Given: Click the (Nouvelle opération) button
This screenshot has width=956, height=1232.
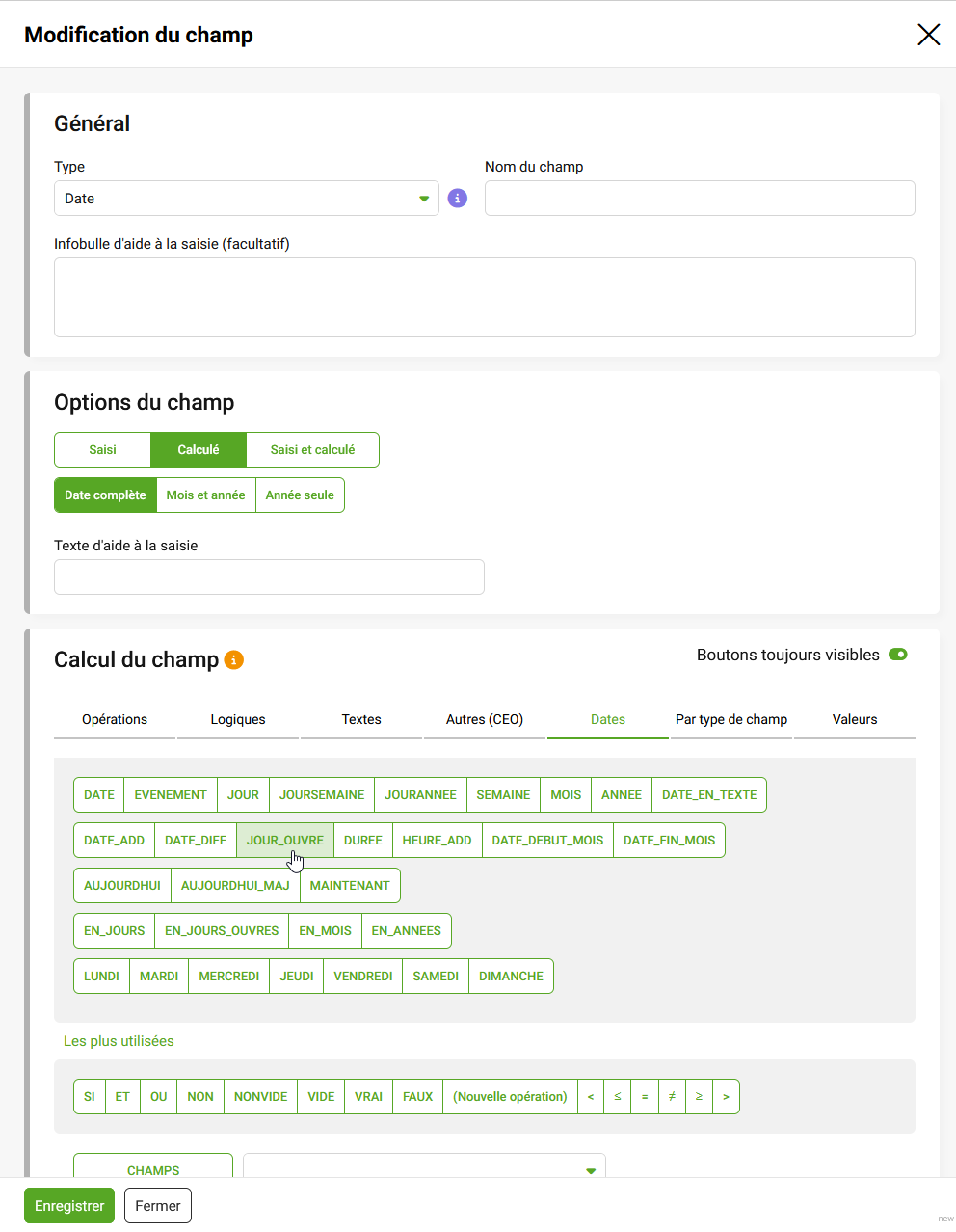Looking at the screenshot, I should [510, 1097].
